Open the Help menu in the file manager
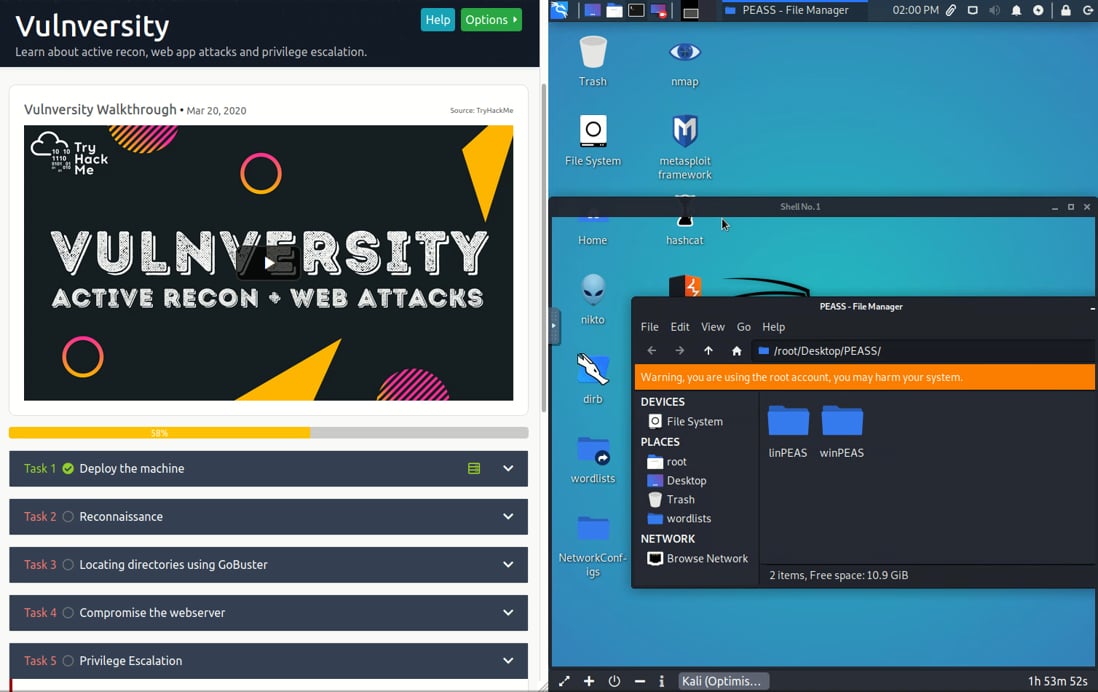 [773, 327]
